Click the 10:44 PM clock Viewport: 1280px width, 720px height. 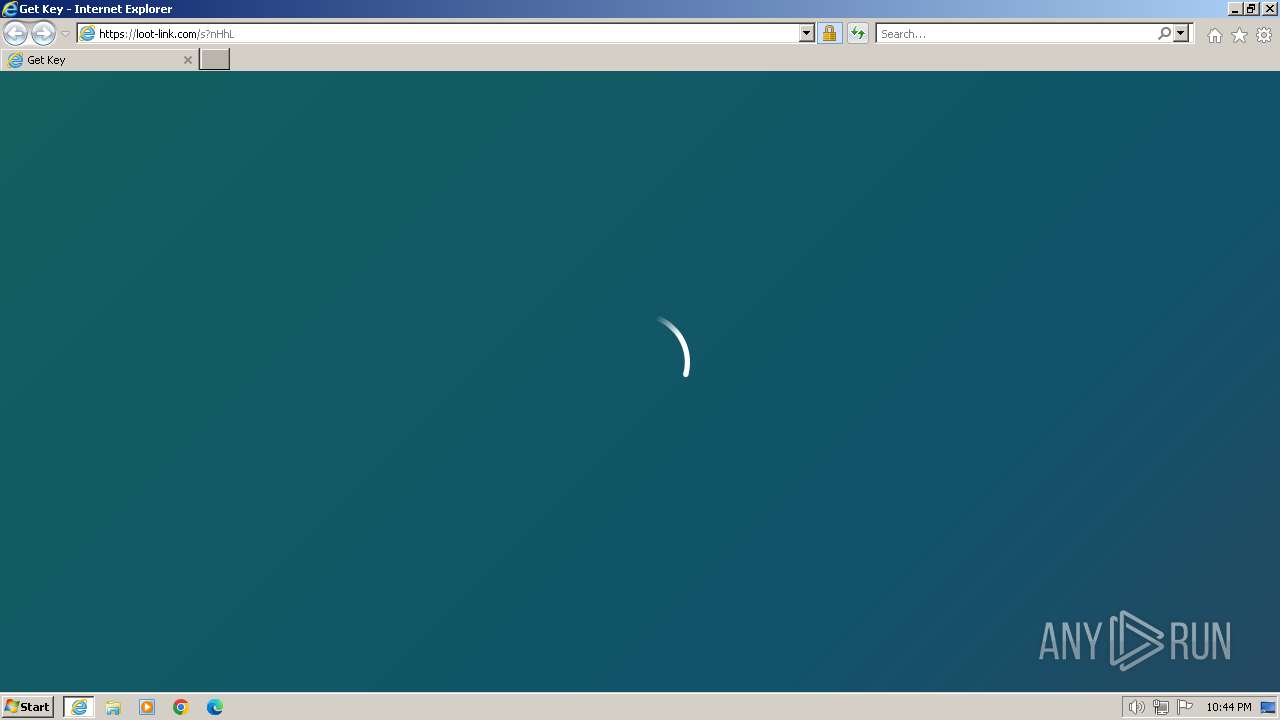point(1228,707)
